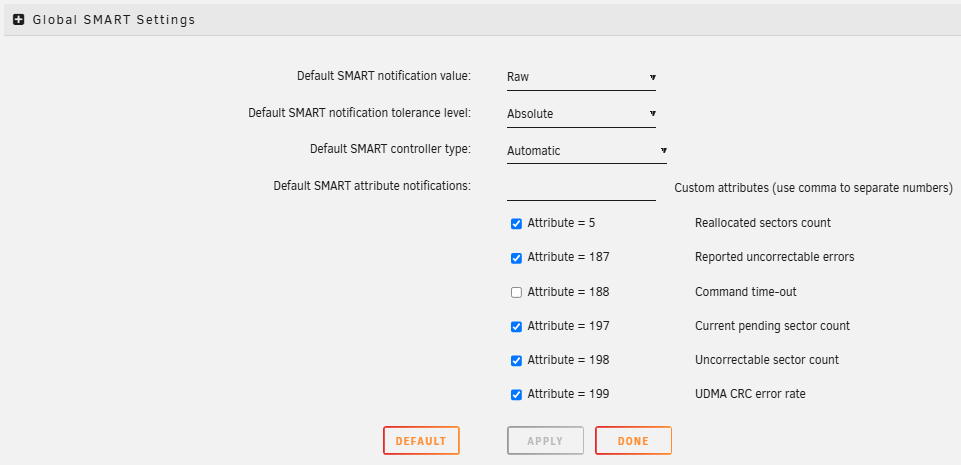Open the Default SMART notification value dropdown
Viewport: 961px width, 465px height.
click(581, 77)
